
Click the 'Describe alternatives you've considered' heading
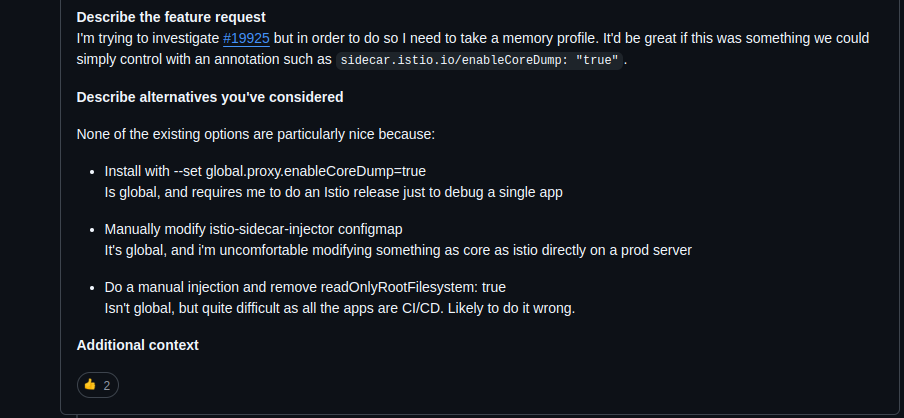tap(210, 97)
